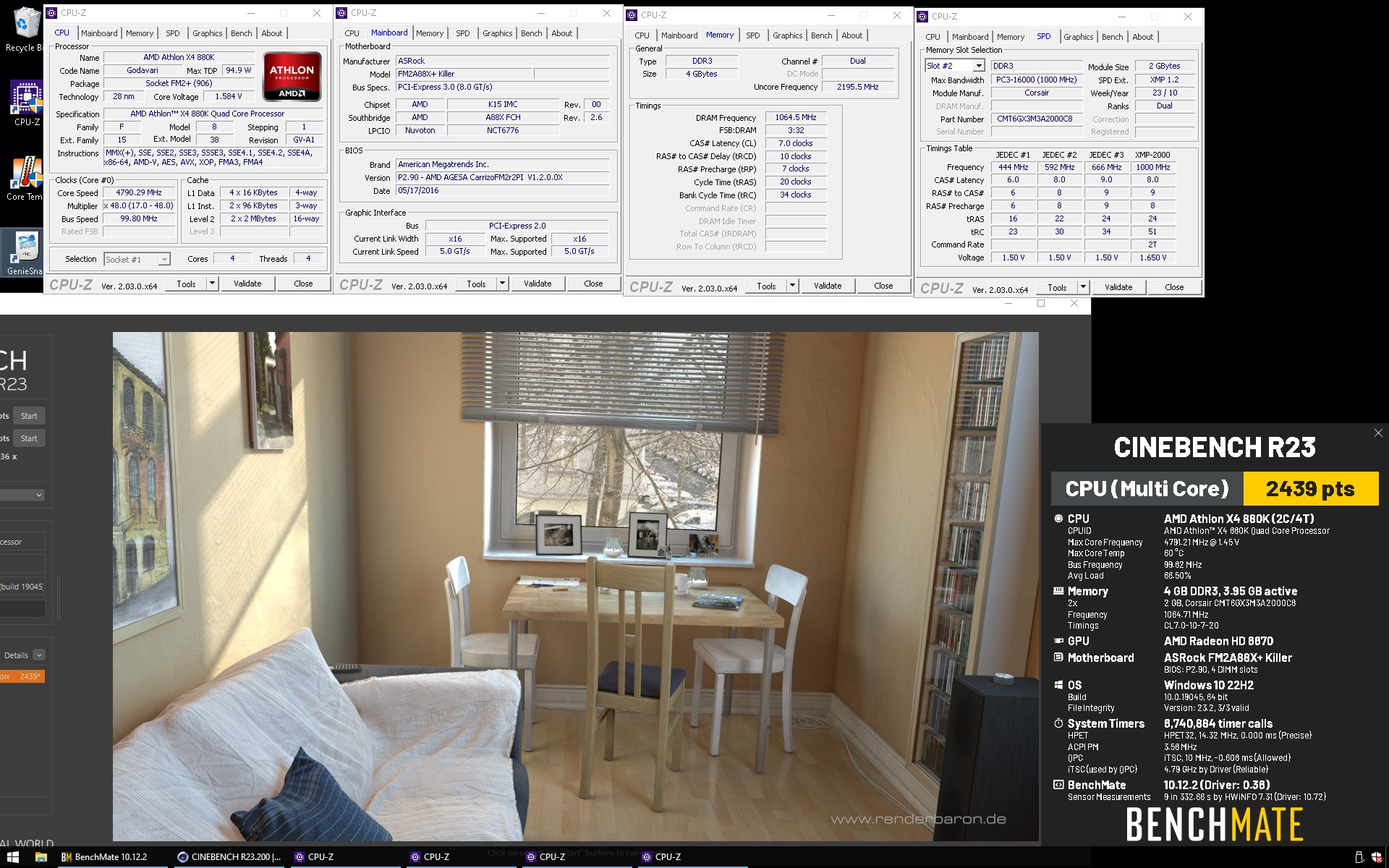
Task: Click the Cinebench window maximize button
Action: pyautogui.click(x=1041, y=303)
